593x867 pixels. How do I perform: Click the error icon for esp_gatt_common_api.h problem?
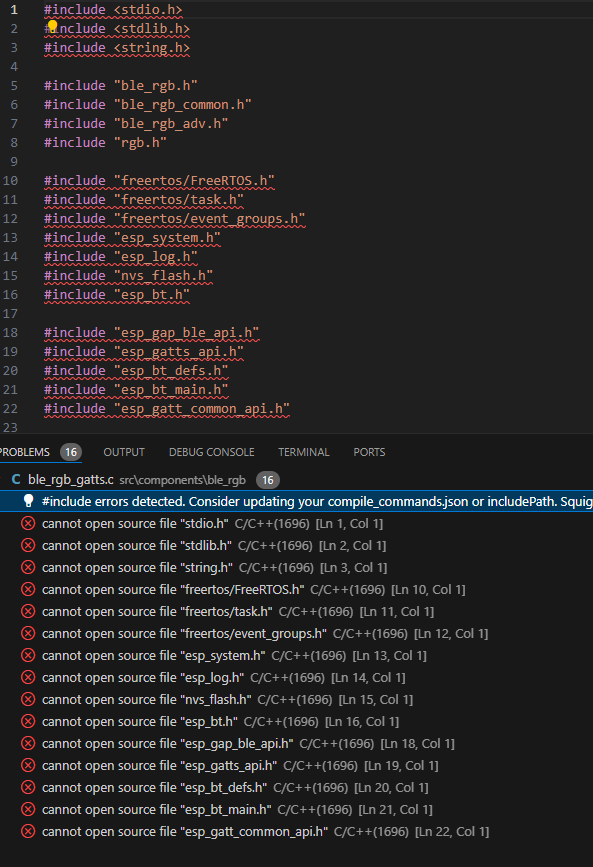pyautogui.click(x=28, y=831)
